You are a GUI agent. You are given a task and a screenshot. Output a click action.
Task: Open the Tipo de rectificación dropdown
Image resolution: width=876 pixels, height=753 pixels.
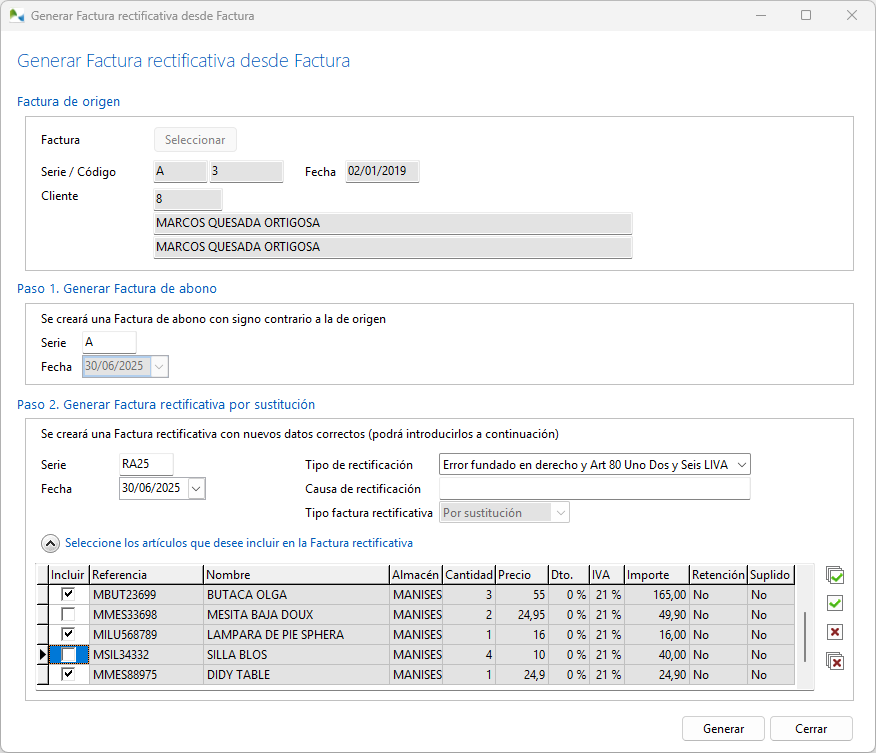click(x=740, y=464)
